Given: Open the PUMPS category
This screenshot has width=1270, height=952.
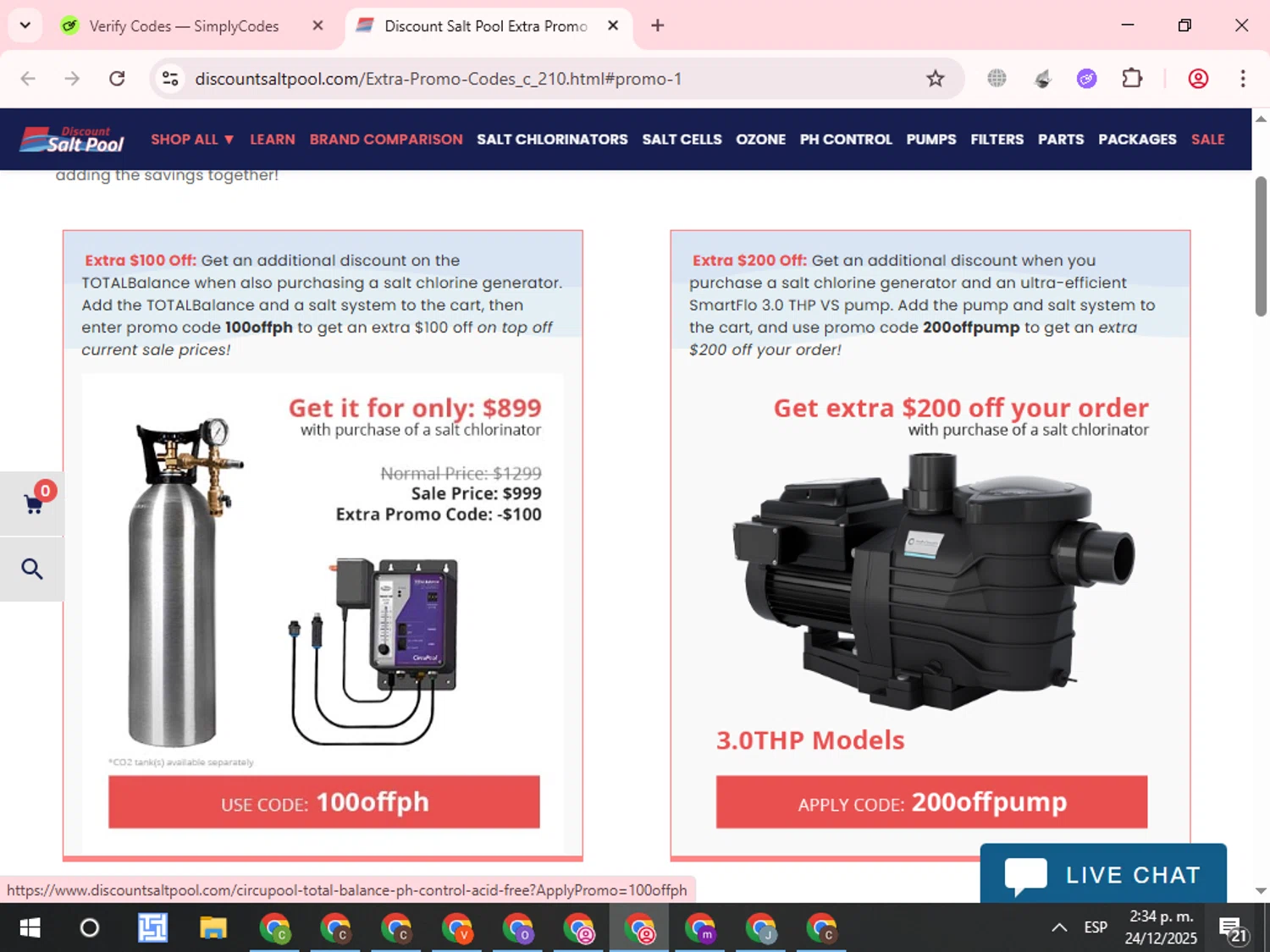Looking at the screenshot, I should tap(931, 139).
